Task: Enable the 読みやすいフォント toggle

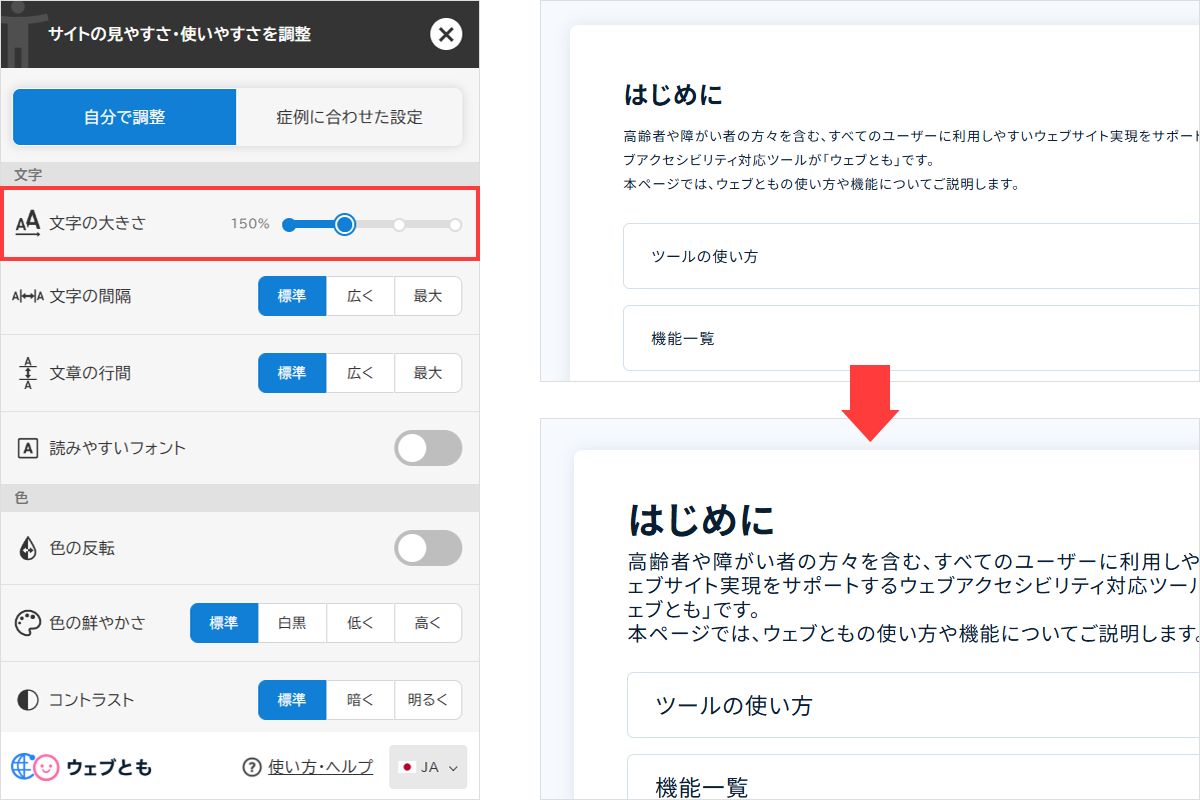Action: click(x=428, y=449)
